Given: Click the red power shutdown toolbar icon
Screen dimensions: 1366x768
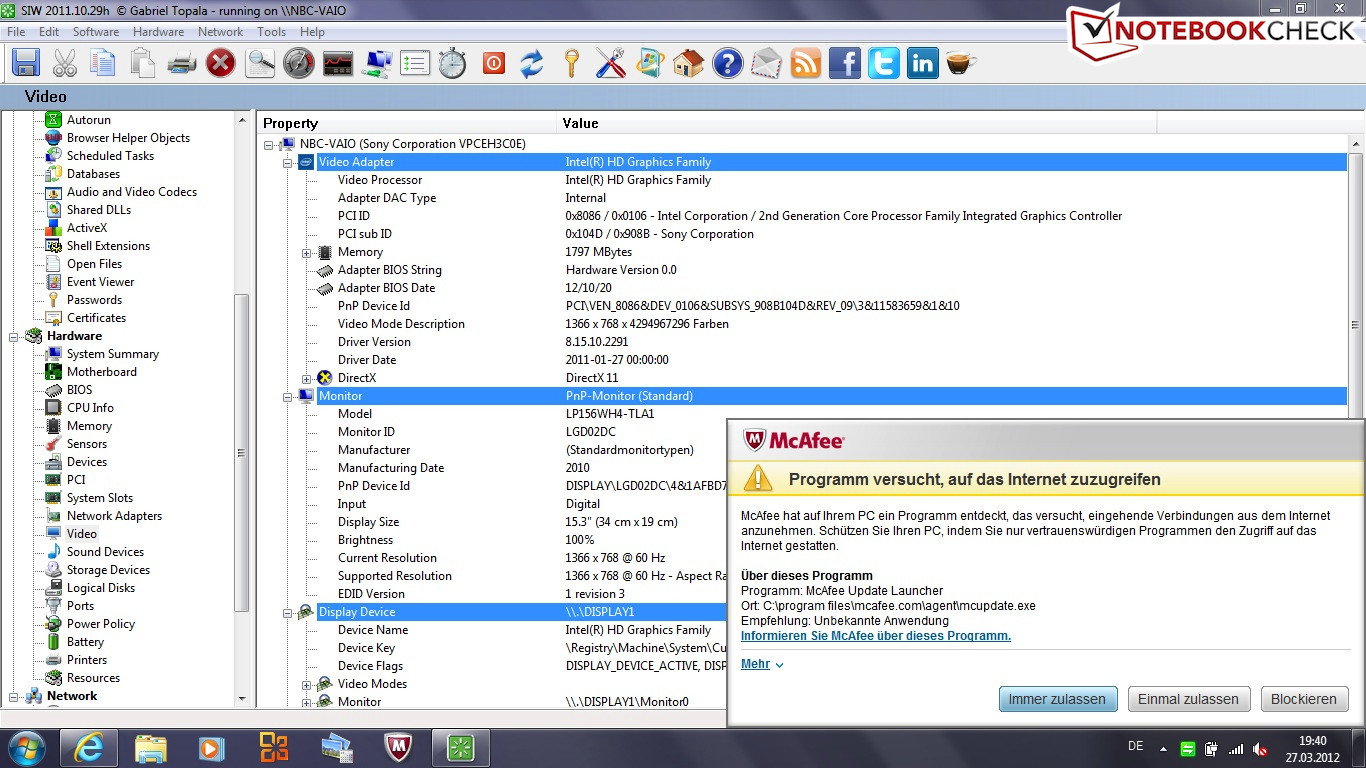Looking at the screenshot, I should [x=493, y=63].
